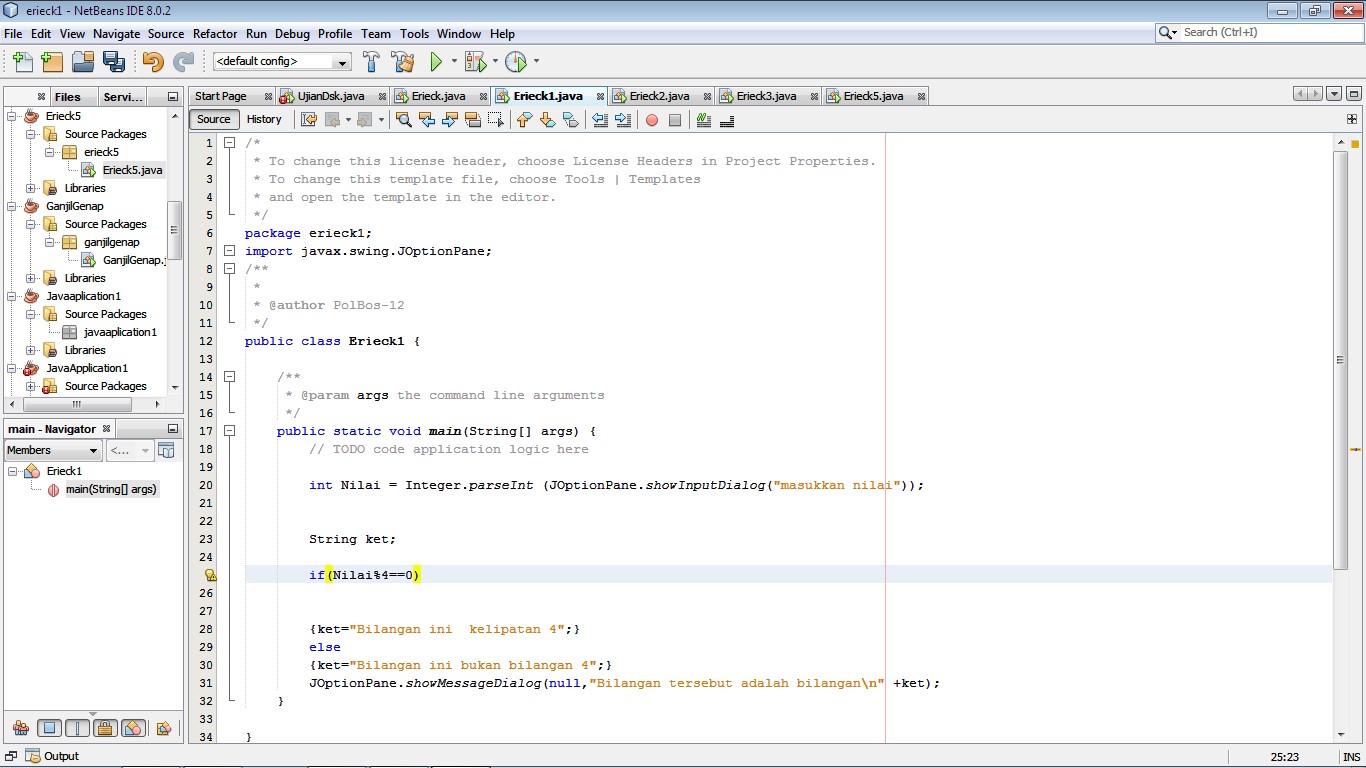
Task: Expand the GanjilGenap Libraries node
Action: coord(31,278)
